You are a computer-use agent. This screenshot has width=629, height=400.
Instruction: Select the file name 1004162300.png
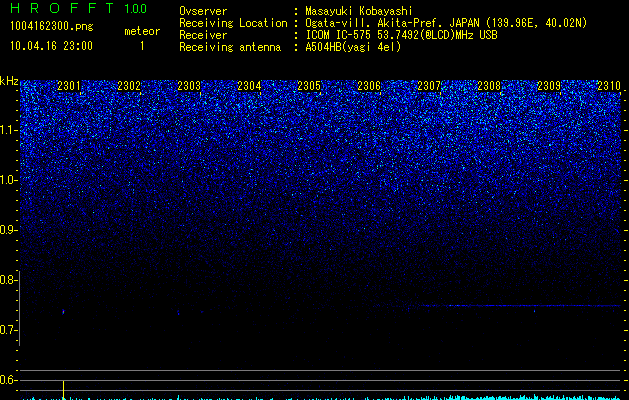(x=52, y=27)
